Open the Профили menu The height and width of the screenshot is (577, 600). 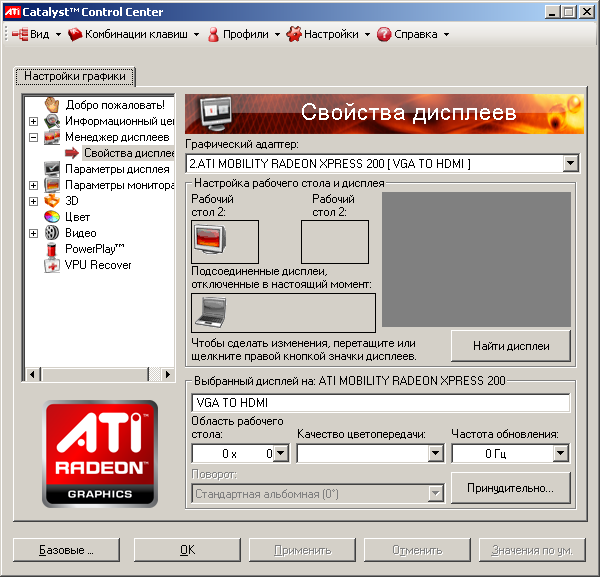pyautogui.click(x=246, y=34)
